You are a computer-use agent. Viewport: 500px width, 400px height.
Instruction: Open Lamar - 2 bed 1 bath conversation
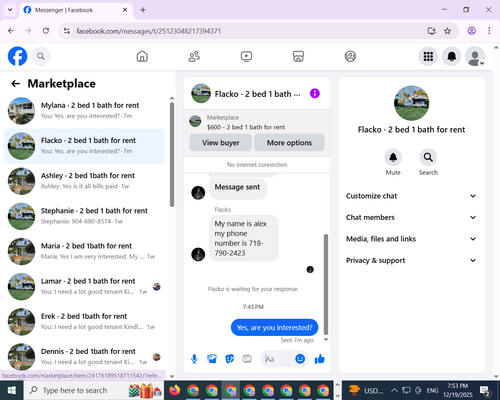[84, 287]
